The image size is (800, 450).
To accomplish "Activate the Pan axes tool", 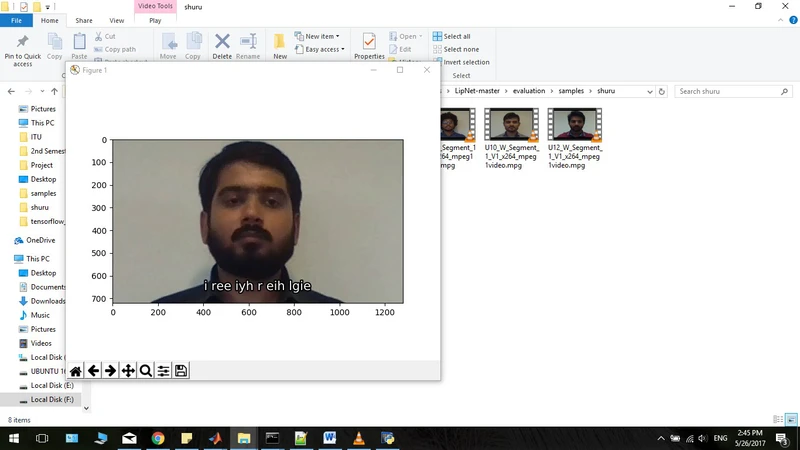I will (128, 371).
